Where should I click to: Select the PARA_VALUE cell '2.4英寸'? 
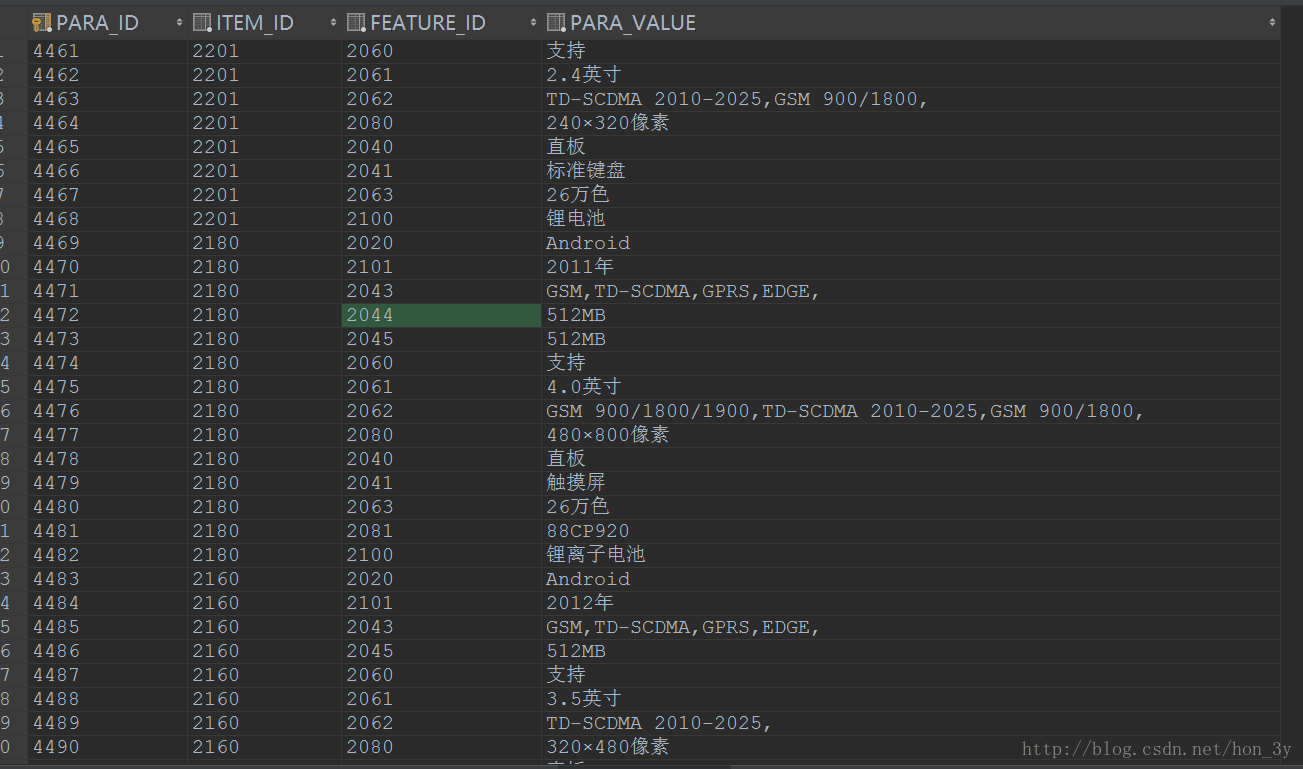click(911, 75)
